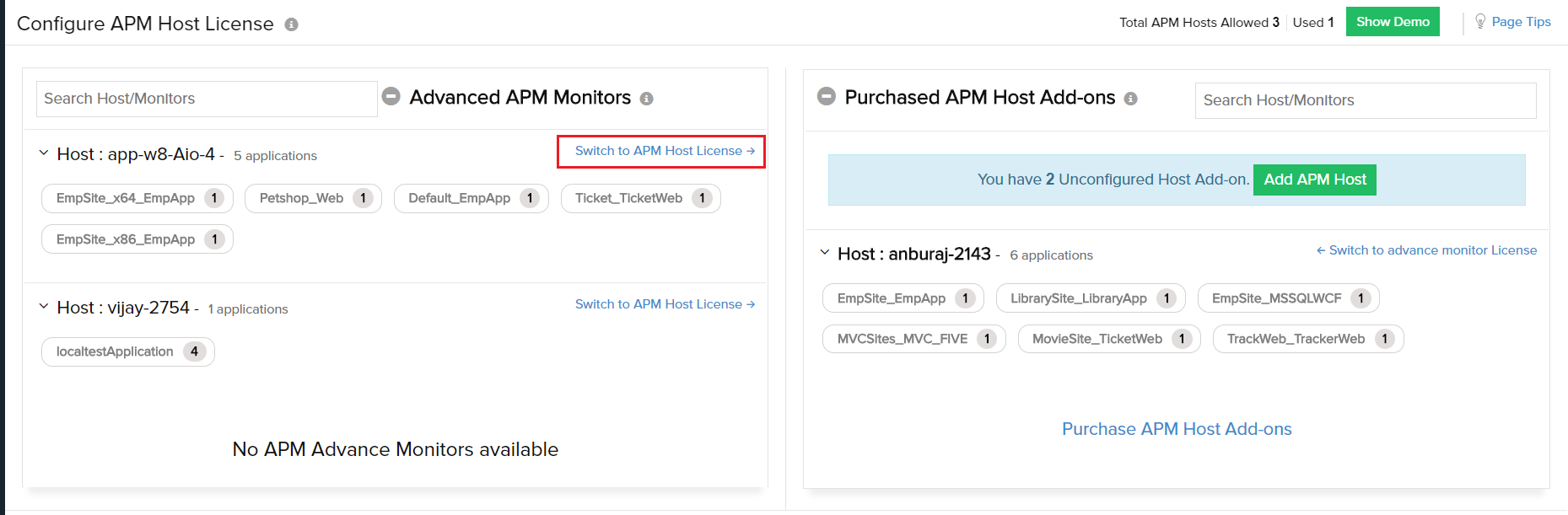Viewport: 1568px width, 515px height.
Task: Open Purchase APM Host Add-ons link
Action: pos(1176,429)
